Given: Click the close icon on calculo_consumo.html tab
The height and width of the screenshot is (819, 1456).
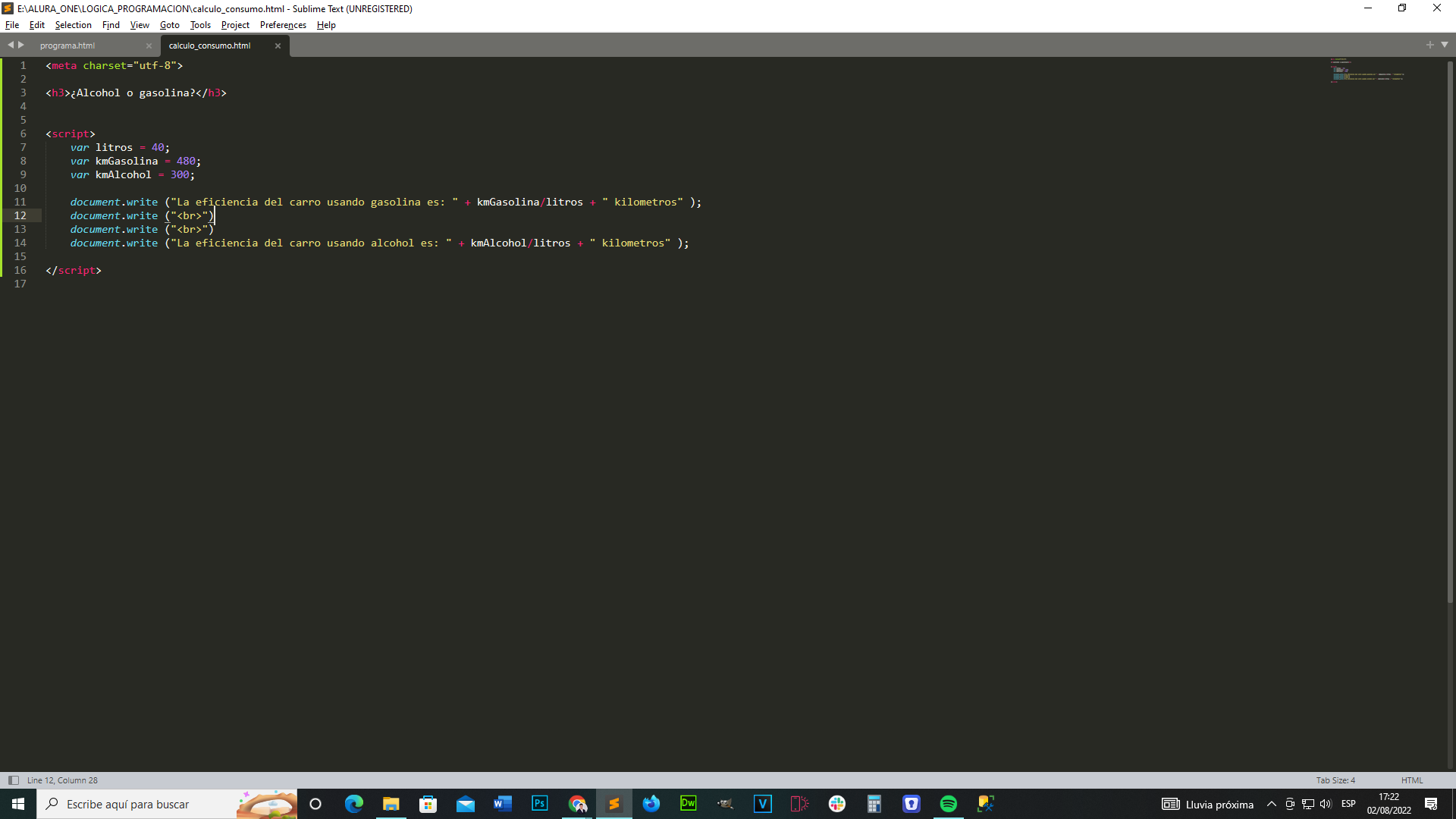Looking at the screenshot, I should click(x=278, y=45).
